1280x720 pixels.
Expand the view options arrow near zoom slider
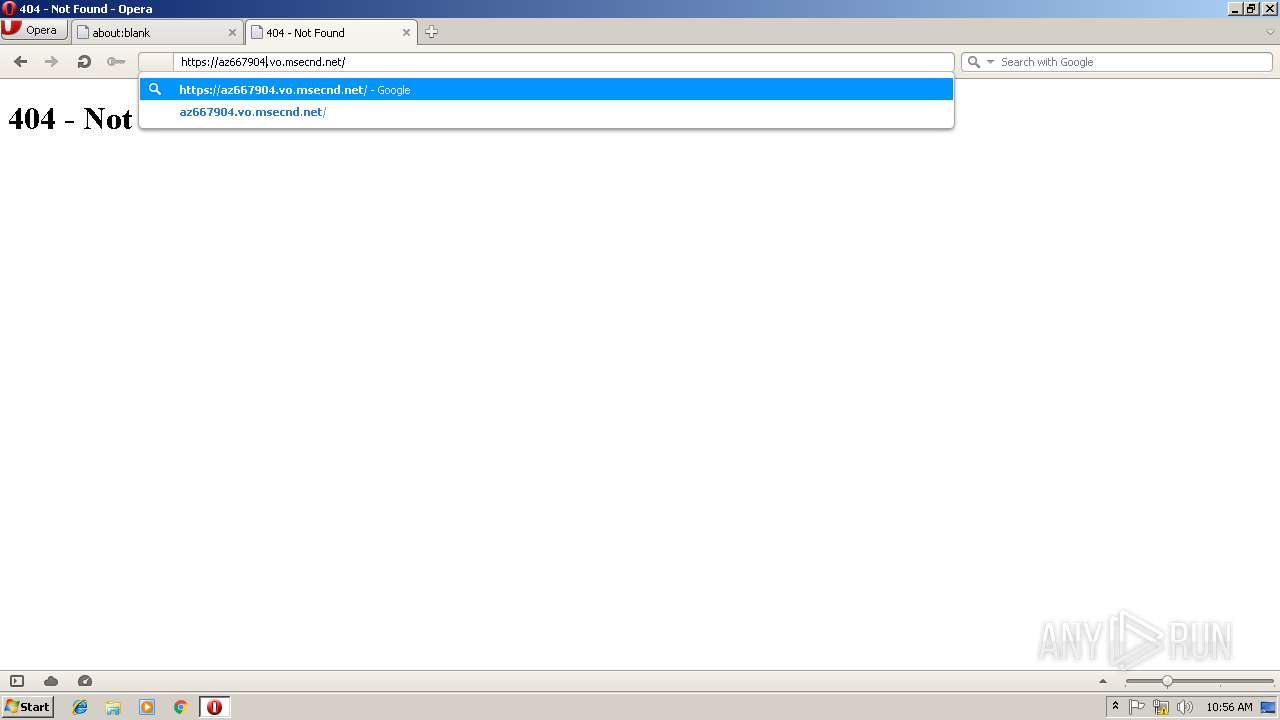[1103, 681]
